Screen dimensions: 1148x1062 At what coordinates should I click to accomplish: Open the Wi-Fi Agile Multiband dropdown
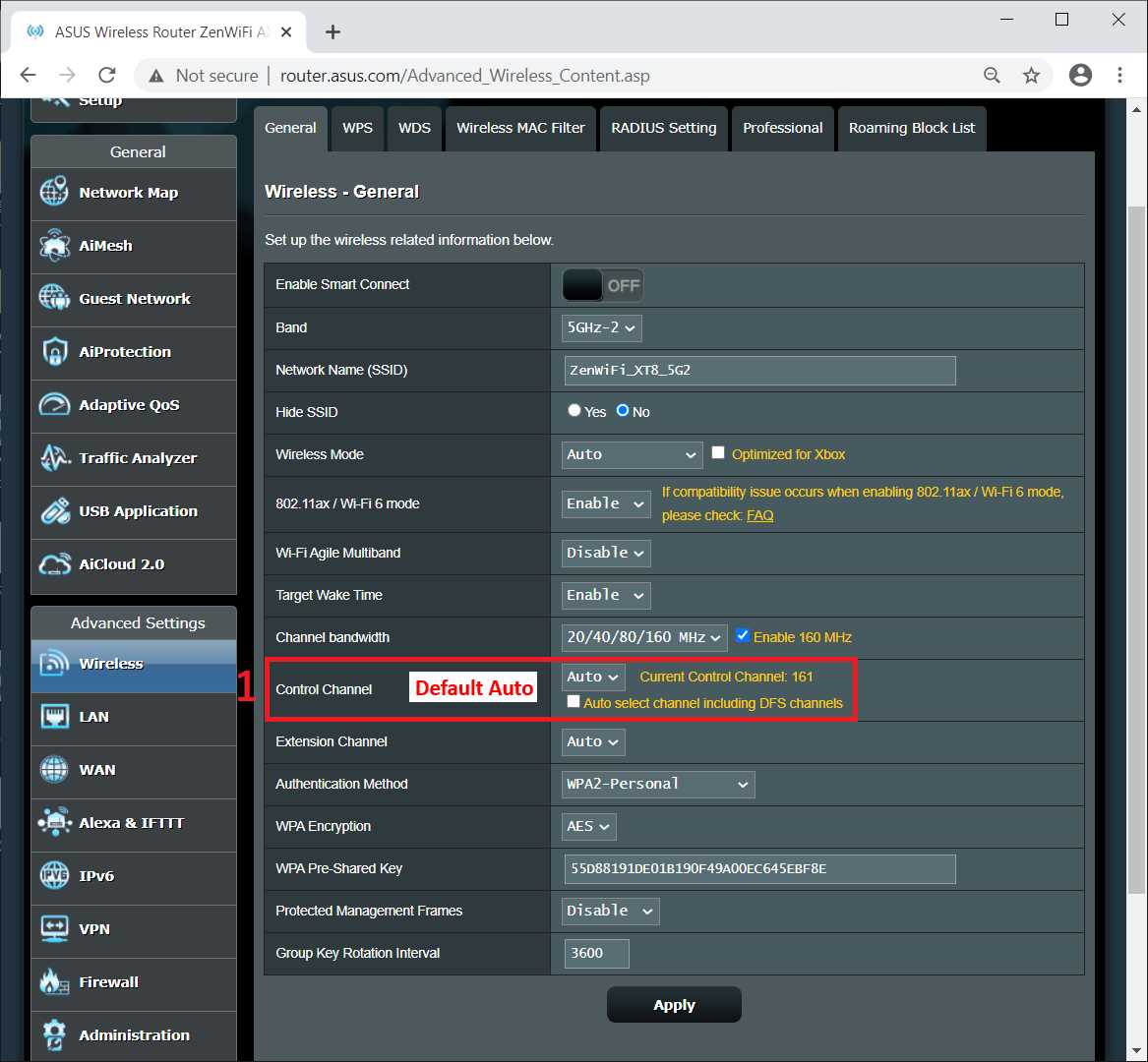pos(606,553)
